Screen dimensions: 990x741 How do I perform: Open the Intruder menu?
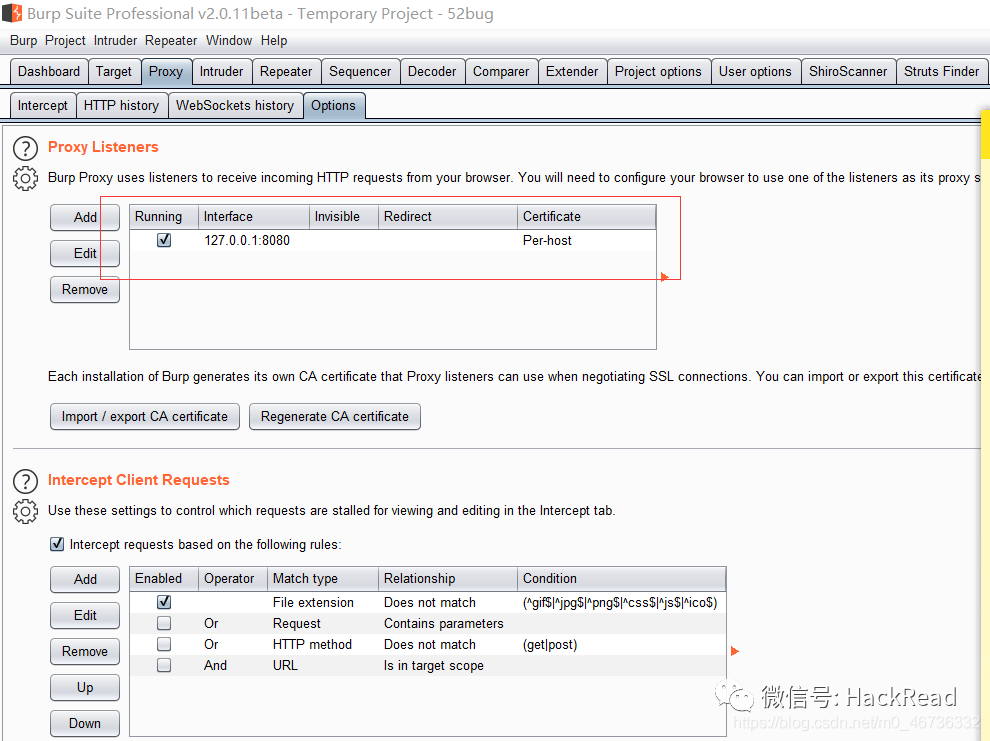pos(115,40)
